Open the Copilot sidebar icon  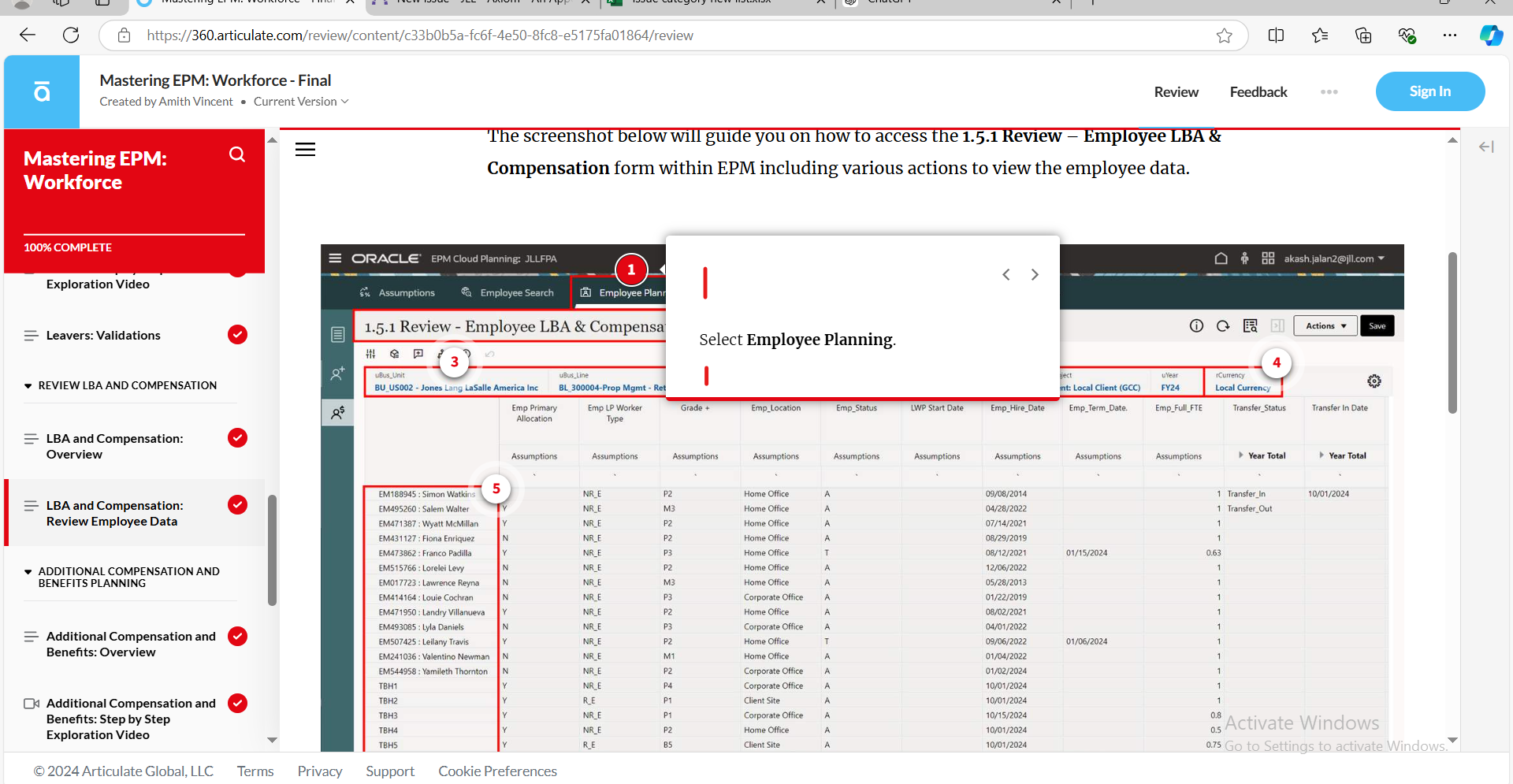pyautogui.click(x=1490, y=35)
